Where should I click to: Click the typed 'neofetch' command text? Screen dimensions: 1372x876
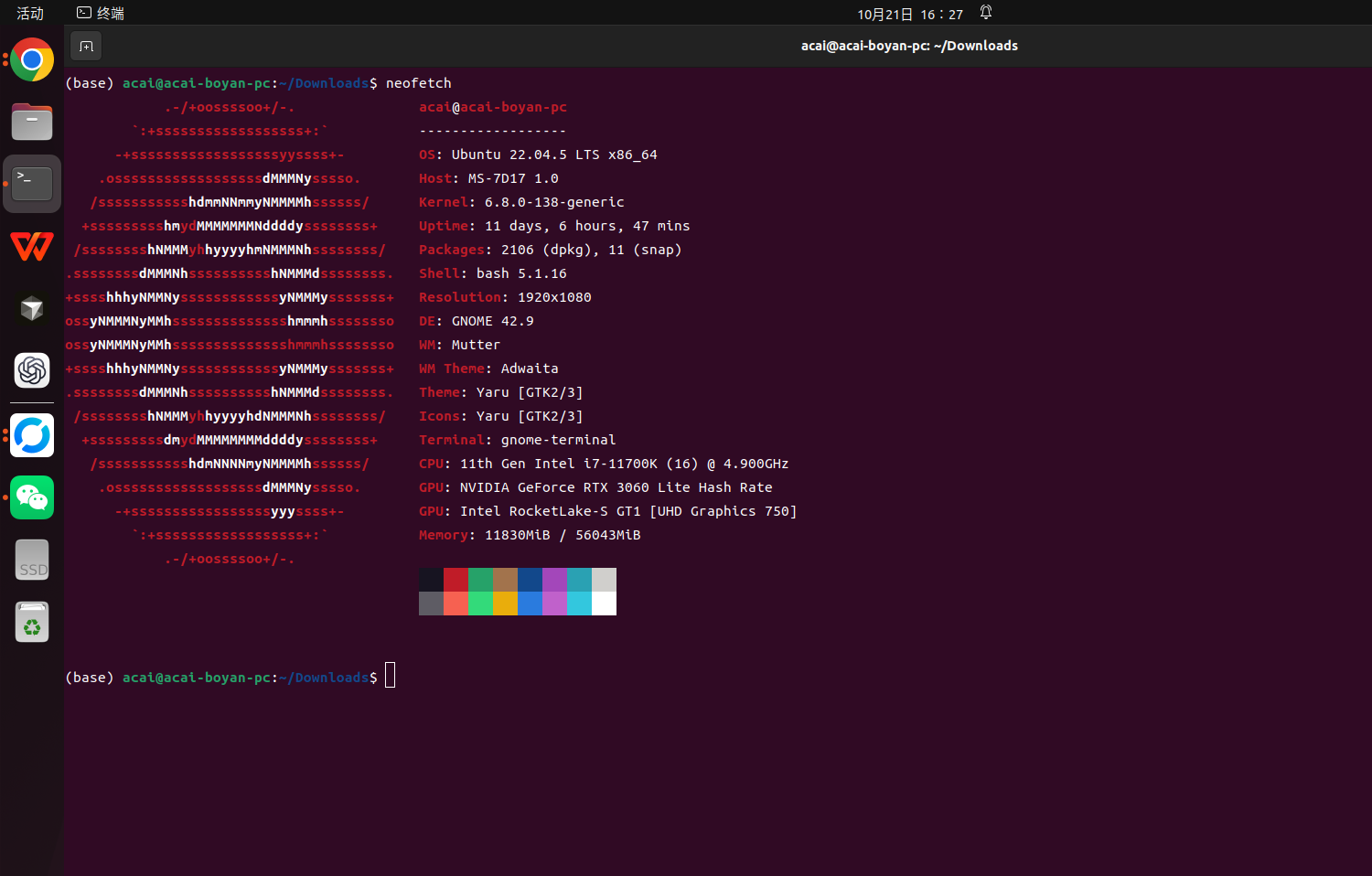click(419, 83)
